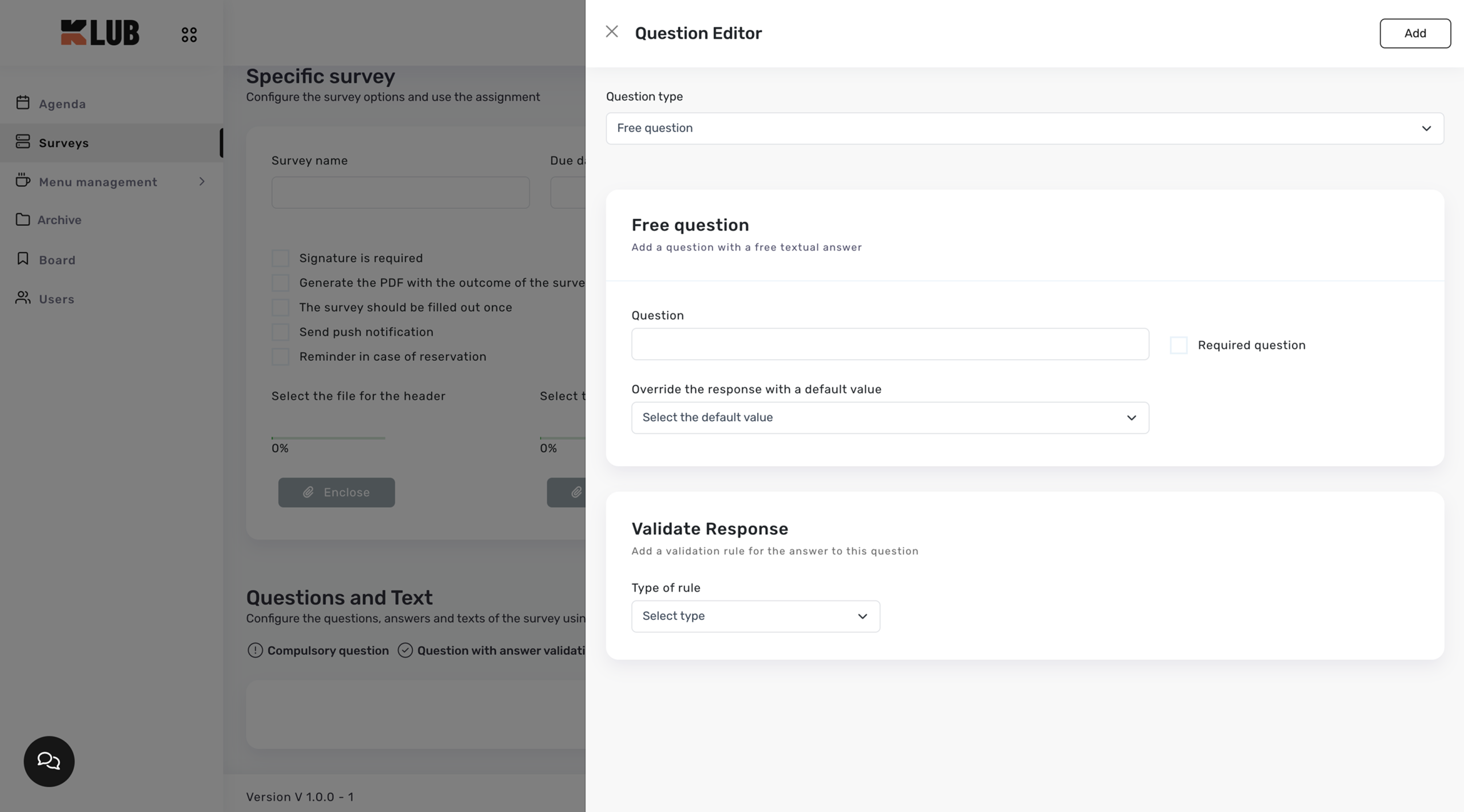Open the Type of rule dropdown
Screen dimensions: 1464x812
(755, 616)
